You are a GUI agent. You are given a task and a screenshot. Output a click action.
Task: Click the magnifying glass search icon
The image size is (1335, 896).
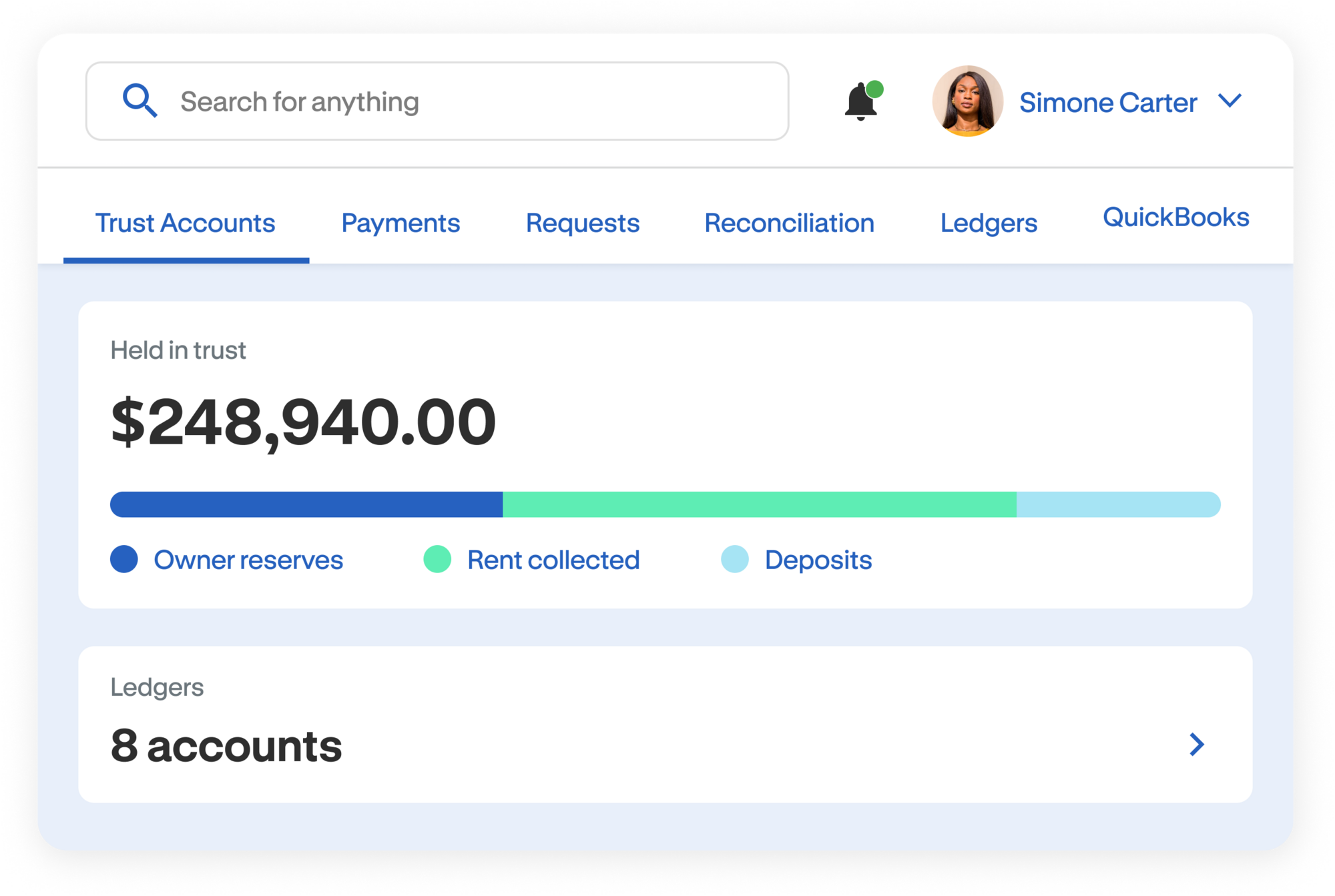click(140, 101)
